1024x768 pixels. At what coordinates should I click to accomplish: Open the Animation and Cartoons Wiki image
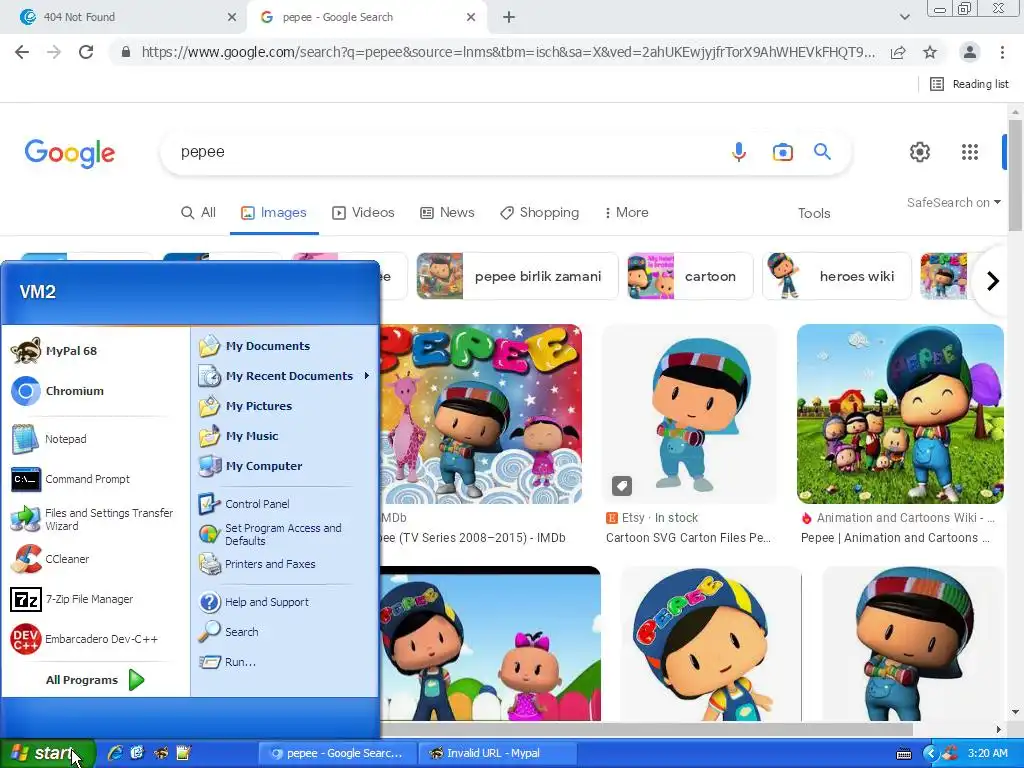[x=900, y=414]
